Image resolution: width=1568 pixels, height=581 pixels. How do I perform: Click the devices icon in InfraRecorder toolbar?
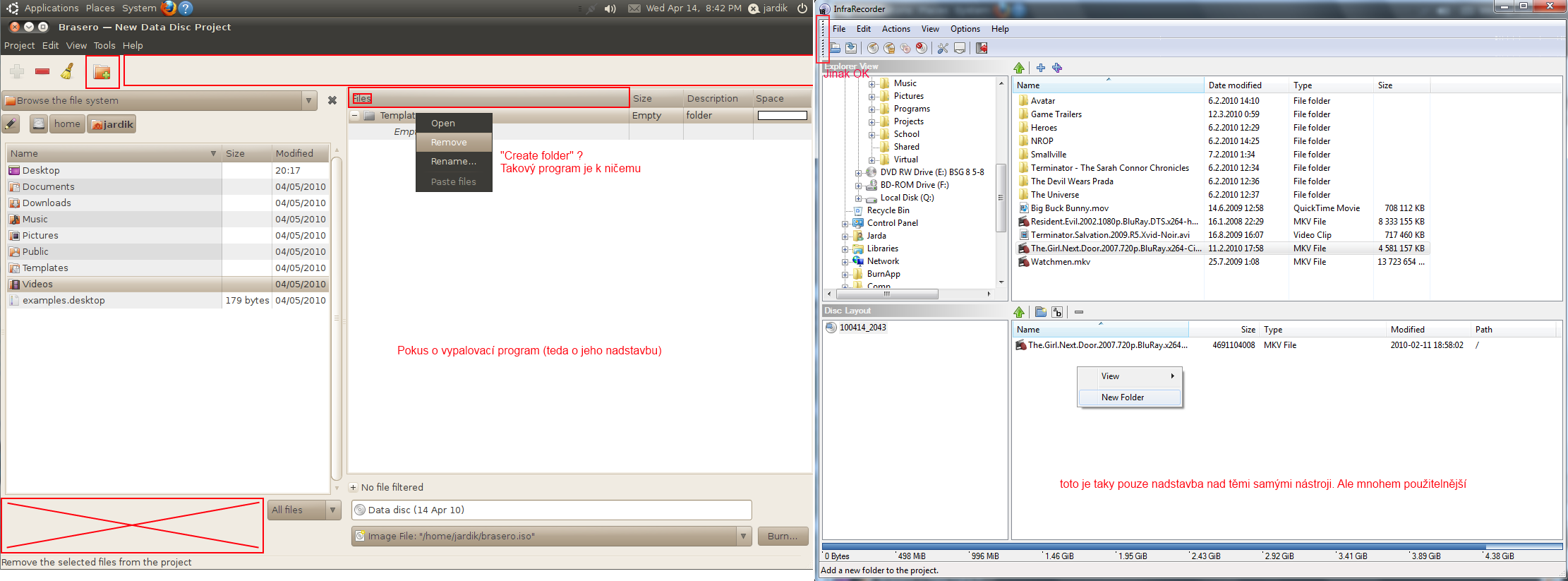[960, 48]
